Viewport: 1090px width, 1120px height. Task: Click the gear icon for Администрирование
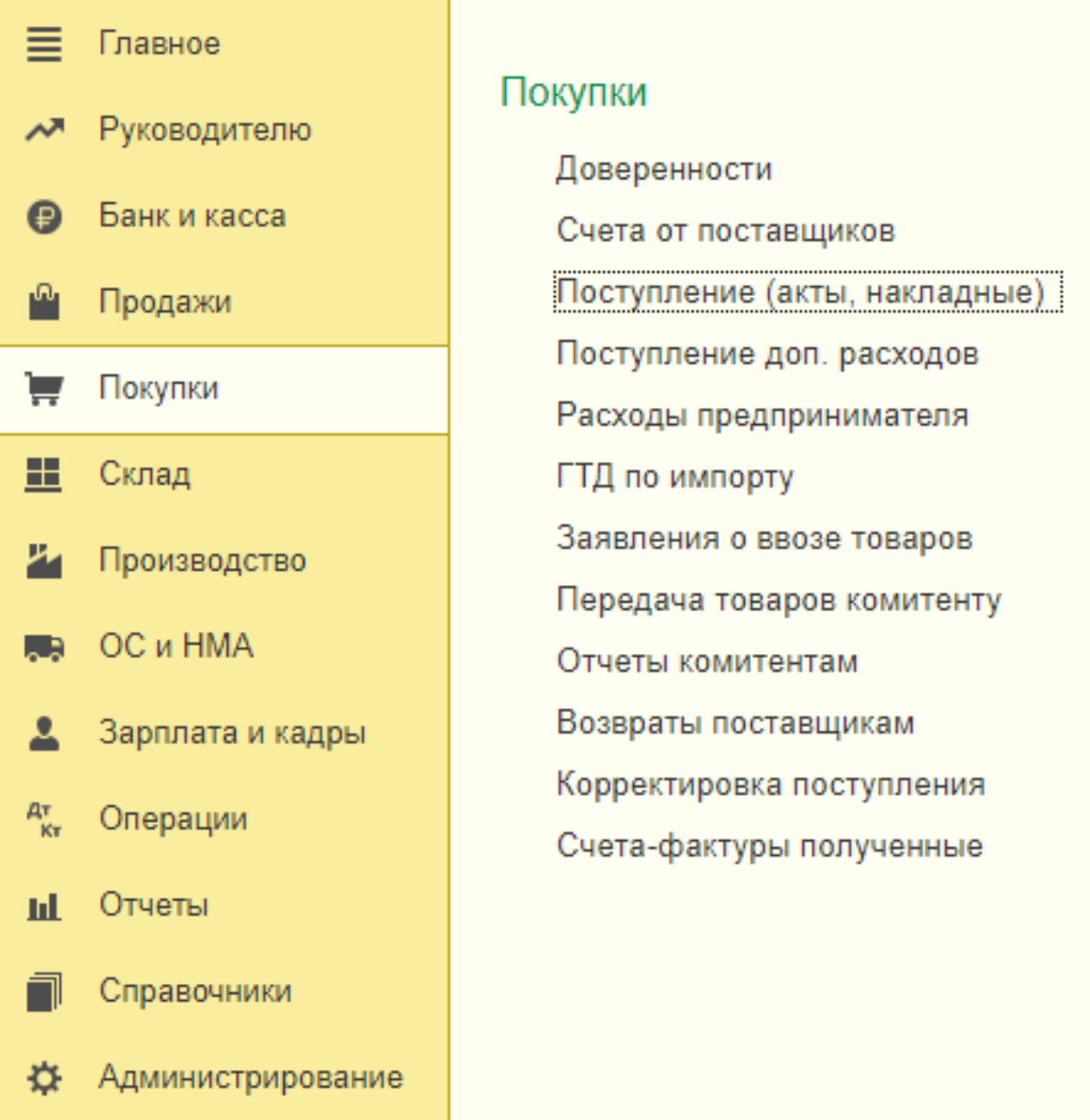[45, 1078]
